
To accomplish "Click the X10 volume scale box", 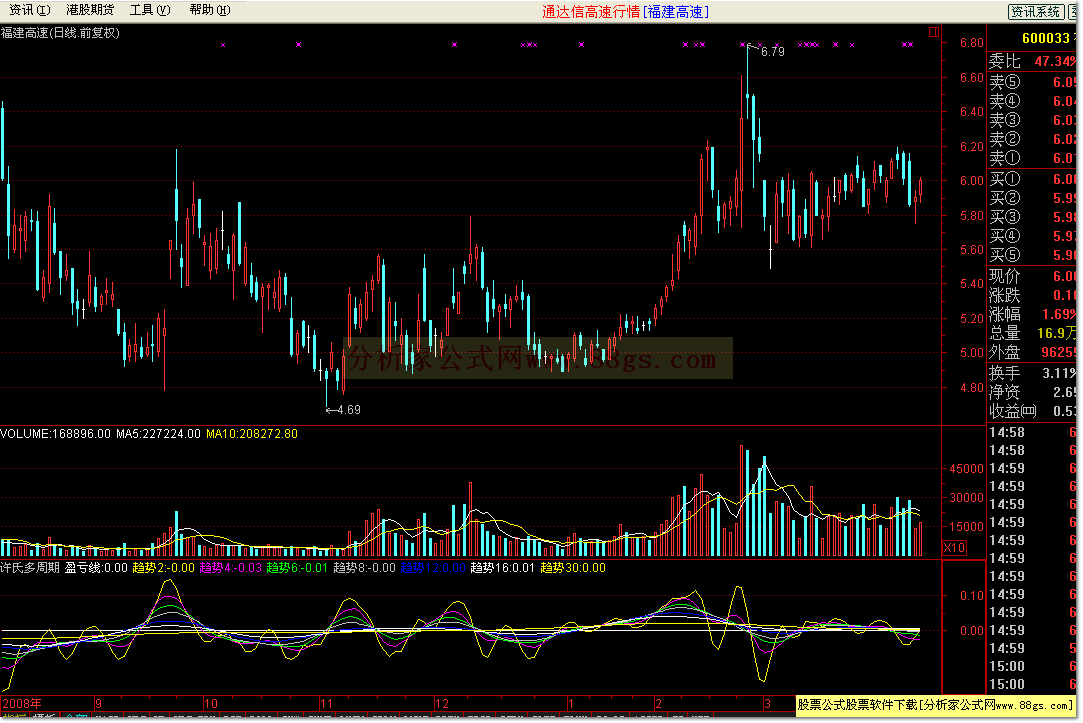I will [x=955, y=548].
